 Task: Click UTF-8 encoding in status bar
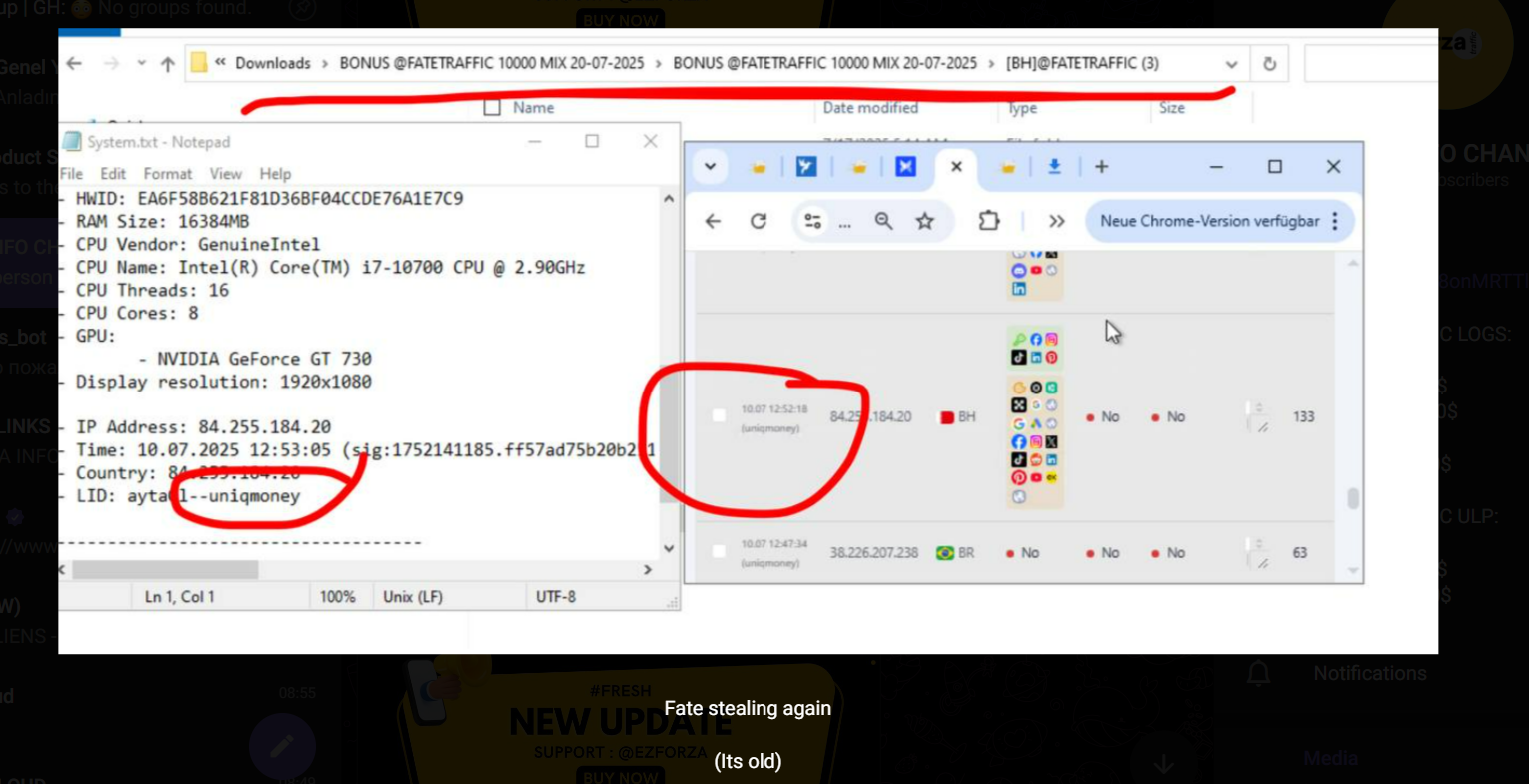click(x=555, y=596)
